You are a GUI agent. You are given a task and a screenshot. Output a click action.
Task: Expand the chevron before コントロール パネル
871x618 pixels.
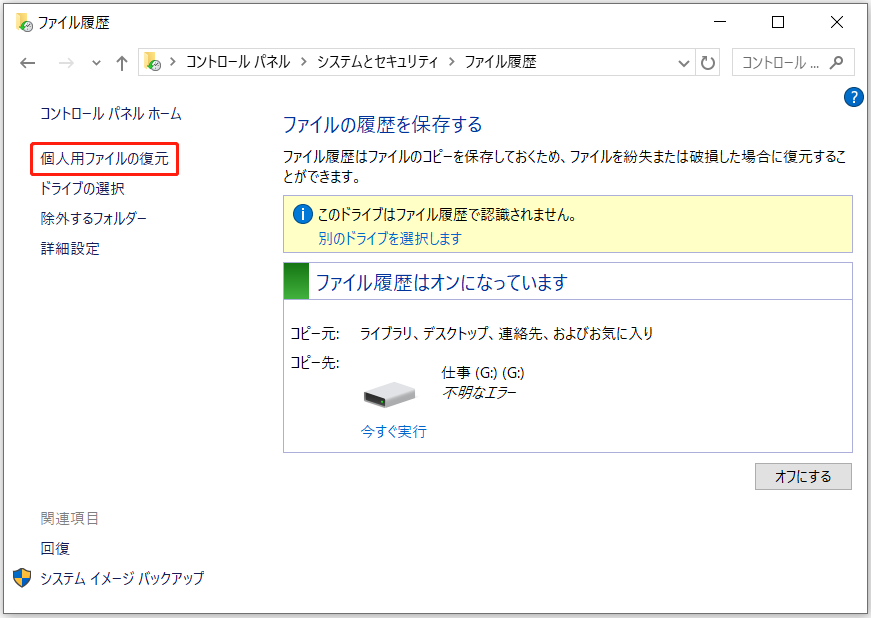coord(173,62)
